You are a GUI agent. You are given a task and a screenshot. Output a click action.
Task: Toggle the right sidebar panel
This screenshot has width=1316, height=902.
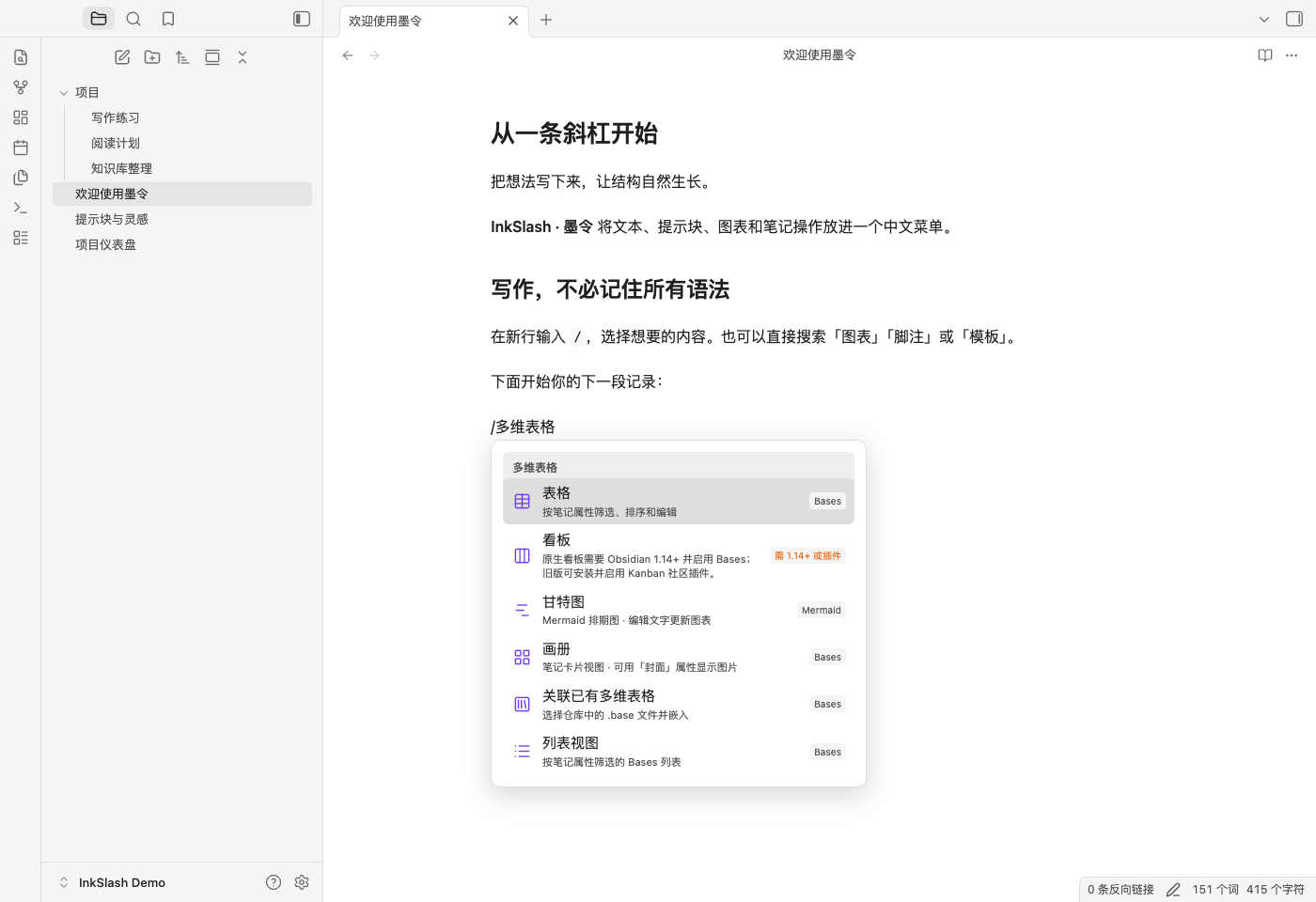(1294, 19)
